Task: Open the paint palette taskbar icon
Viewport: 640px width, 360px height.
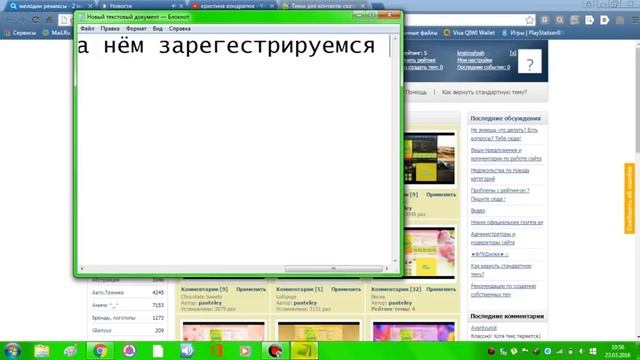Action: [x=71, y=351]
